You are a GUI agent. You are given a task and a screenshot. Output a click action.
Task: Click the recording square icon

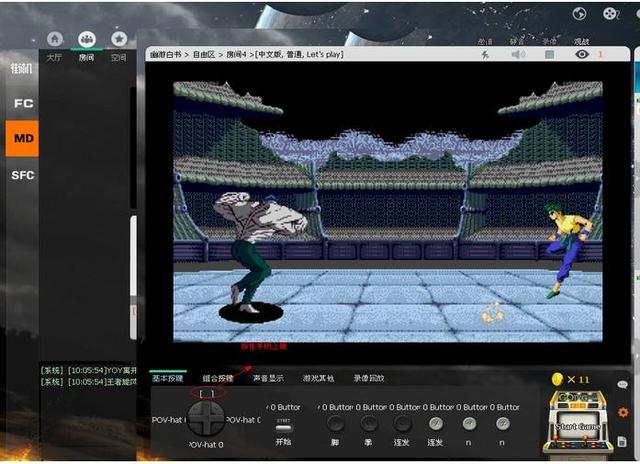click(550, 54)
